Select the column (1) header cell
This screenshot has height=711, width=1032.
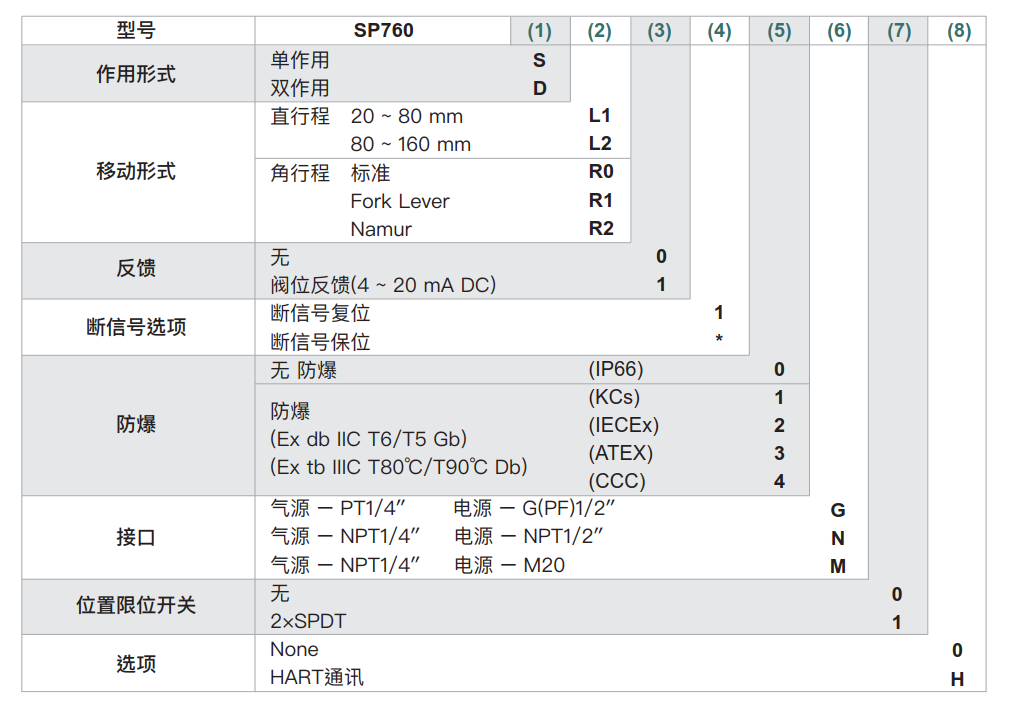click(x=539, y=31)
